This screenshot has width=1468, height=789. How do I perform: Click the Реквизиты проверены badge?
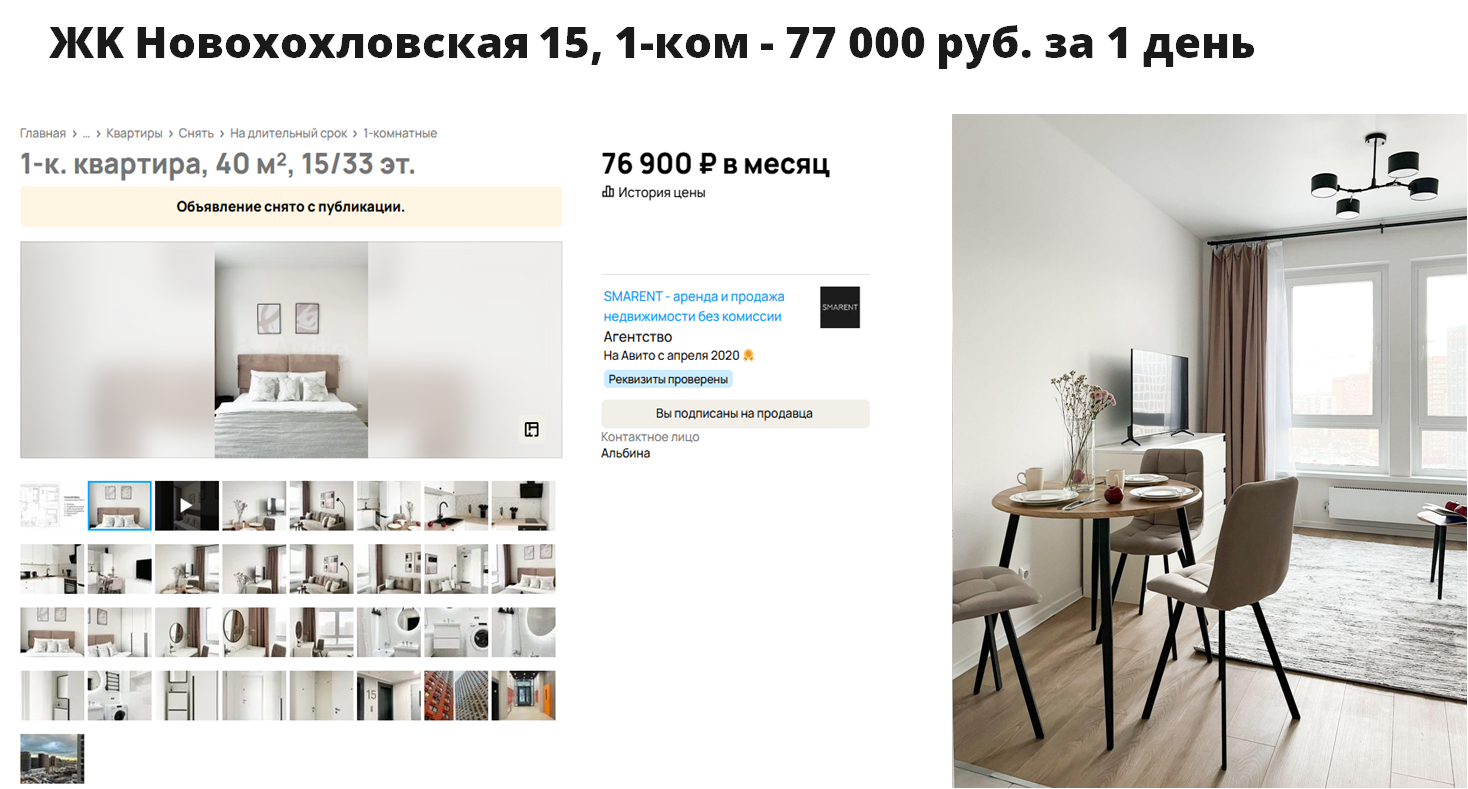tap(668, 379)
